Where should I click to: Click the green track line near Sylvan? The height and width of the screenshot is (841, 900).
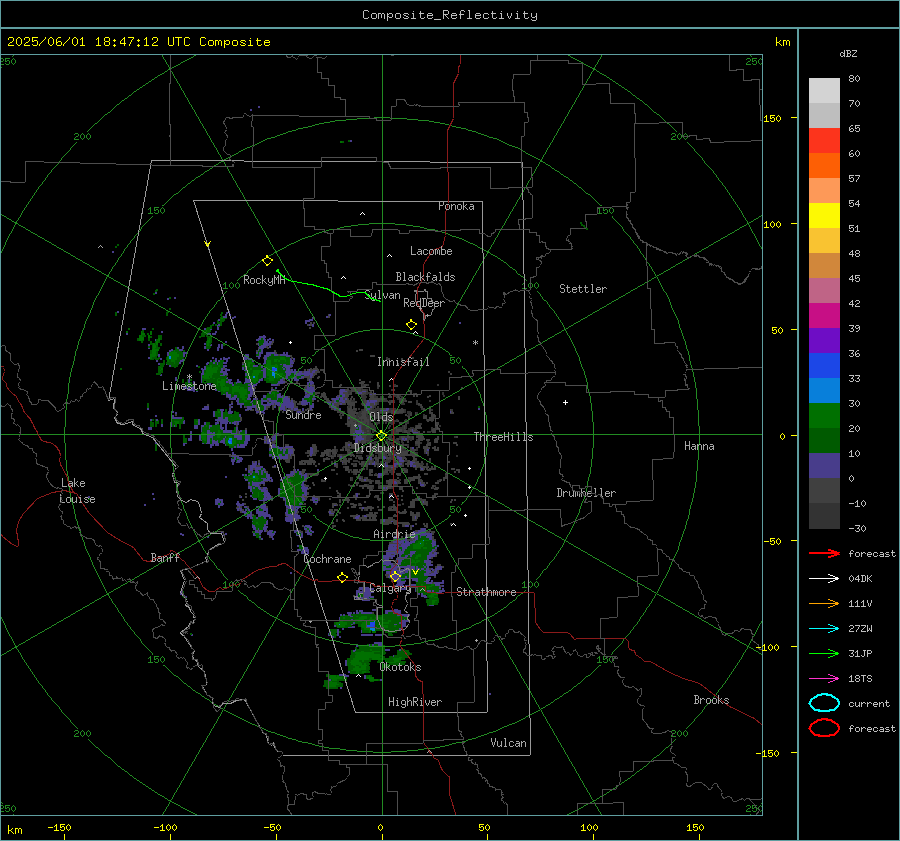click(328, 288)
